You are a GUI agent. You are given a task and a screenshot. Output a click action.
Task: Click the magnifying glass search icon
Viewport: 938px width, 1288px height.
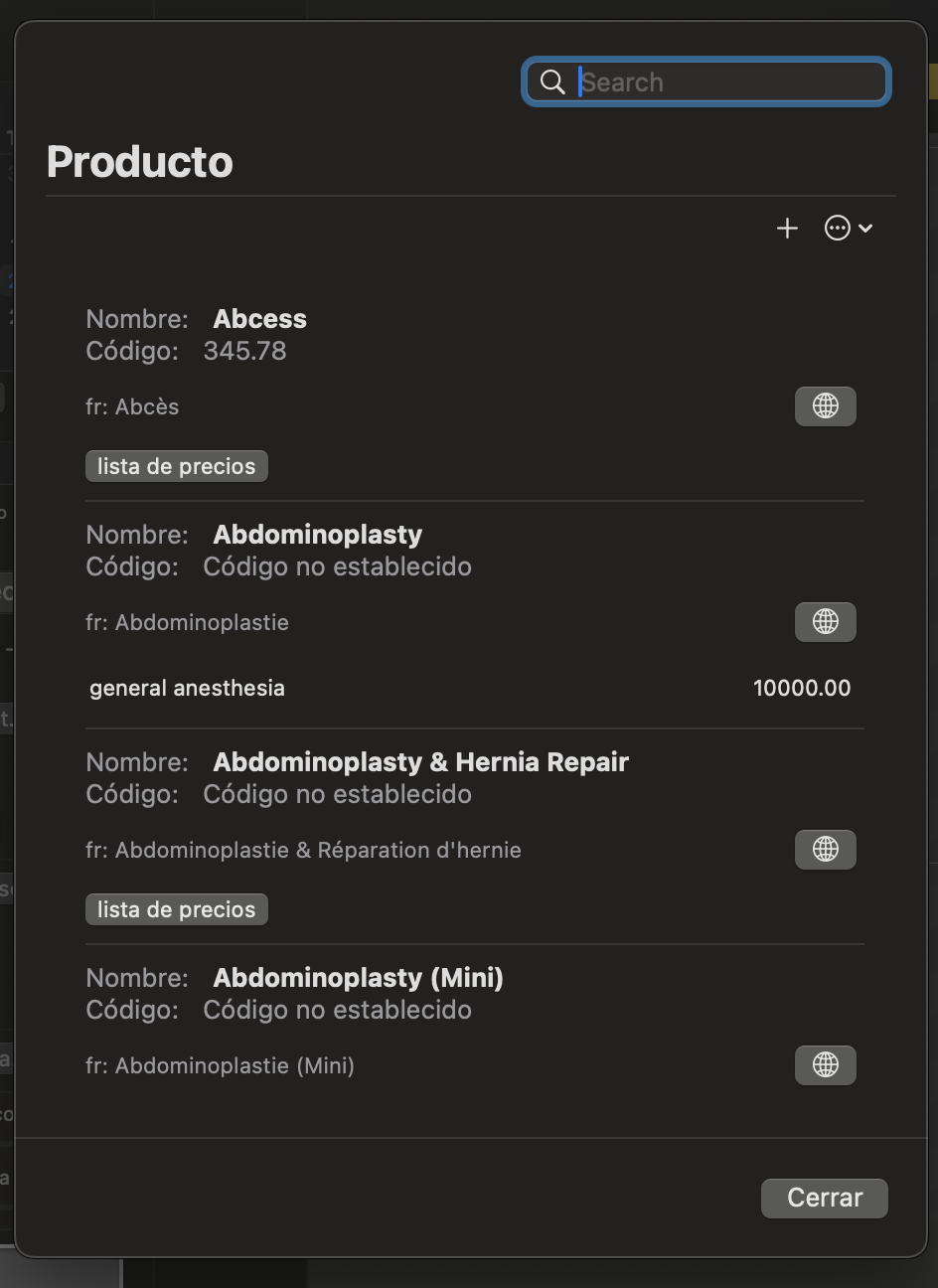[552, 81]
